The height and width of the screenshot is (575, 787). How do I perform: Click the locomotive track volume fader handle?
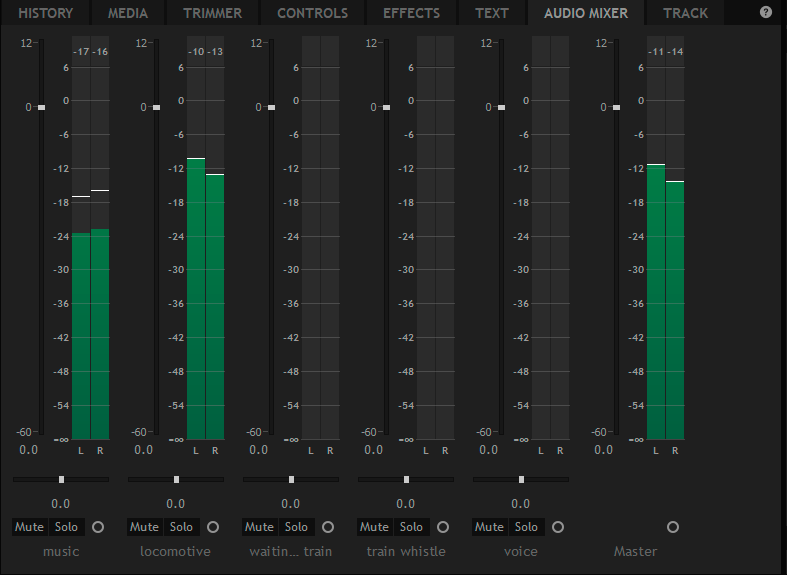click(156, 107)
